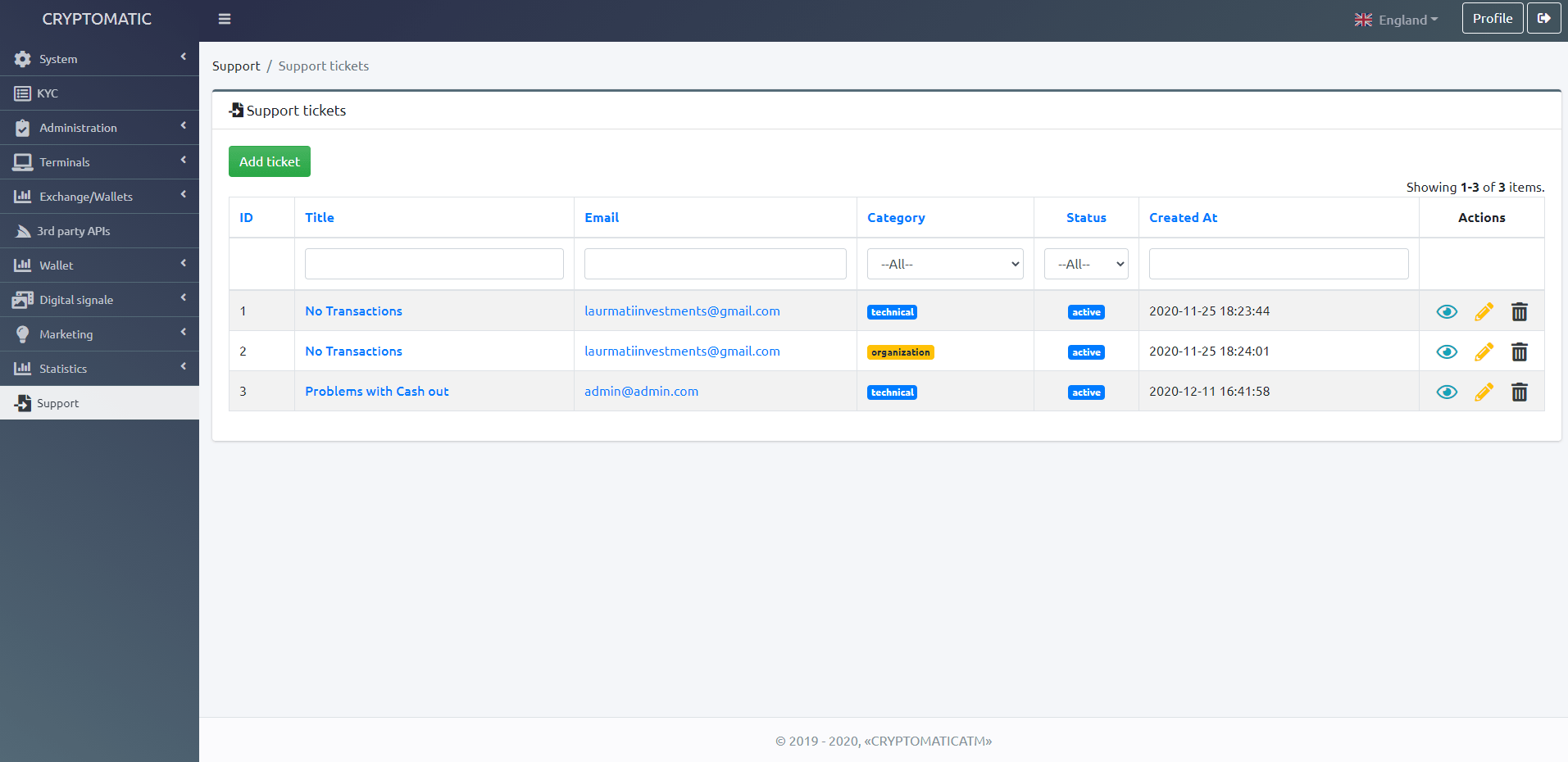
Task: Click the logout icon in top bar
Action: click(1543, 18)
